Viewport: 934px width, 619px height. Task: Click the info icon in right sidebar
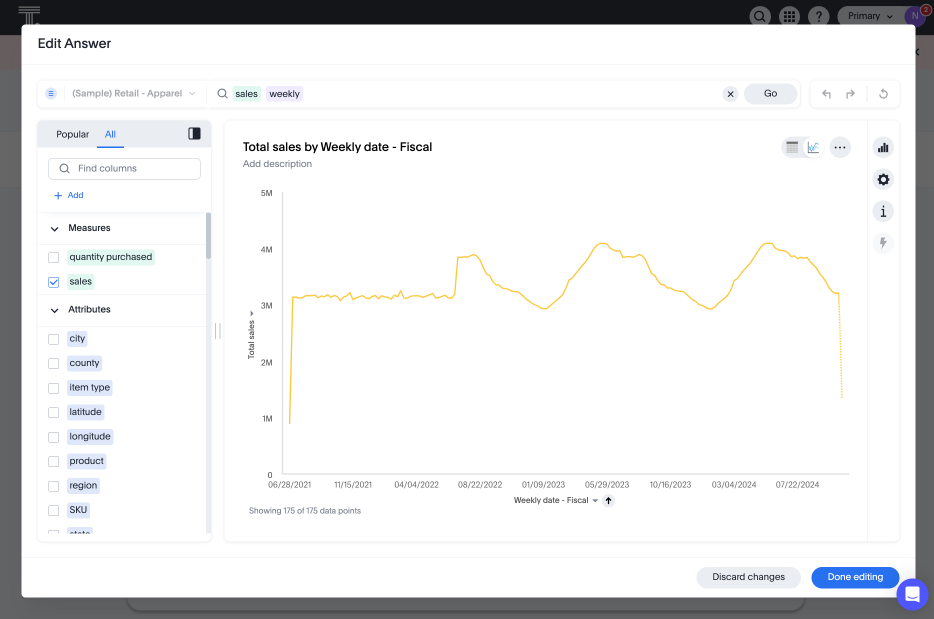point(883,212)
